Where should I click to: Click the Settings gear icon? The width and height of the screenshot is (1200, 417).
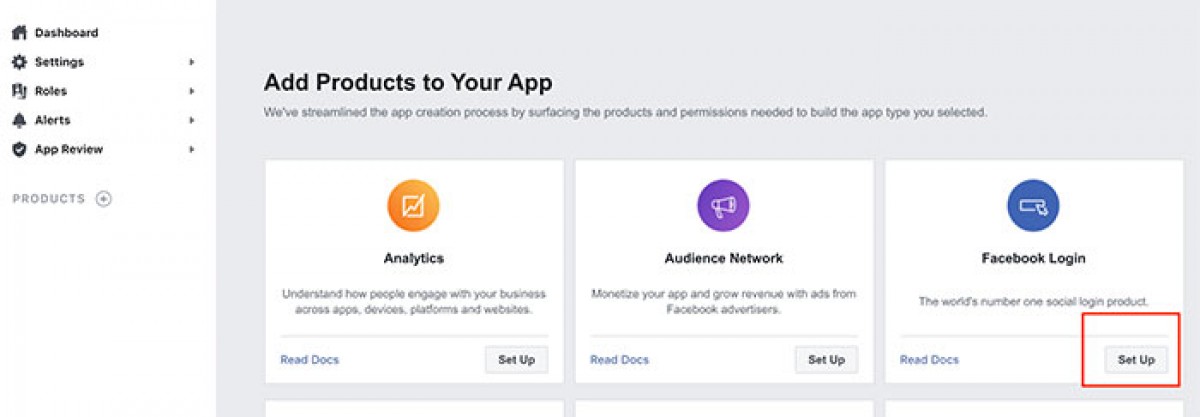[19, 62]
